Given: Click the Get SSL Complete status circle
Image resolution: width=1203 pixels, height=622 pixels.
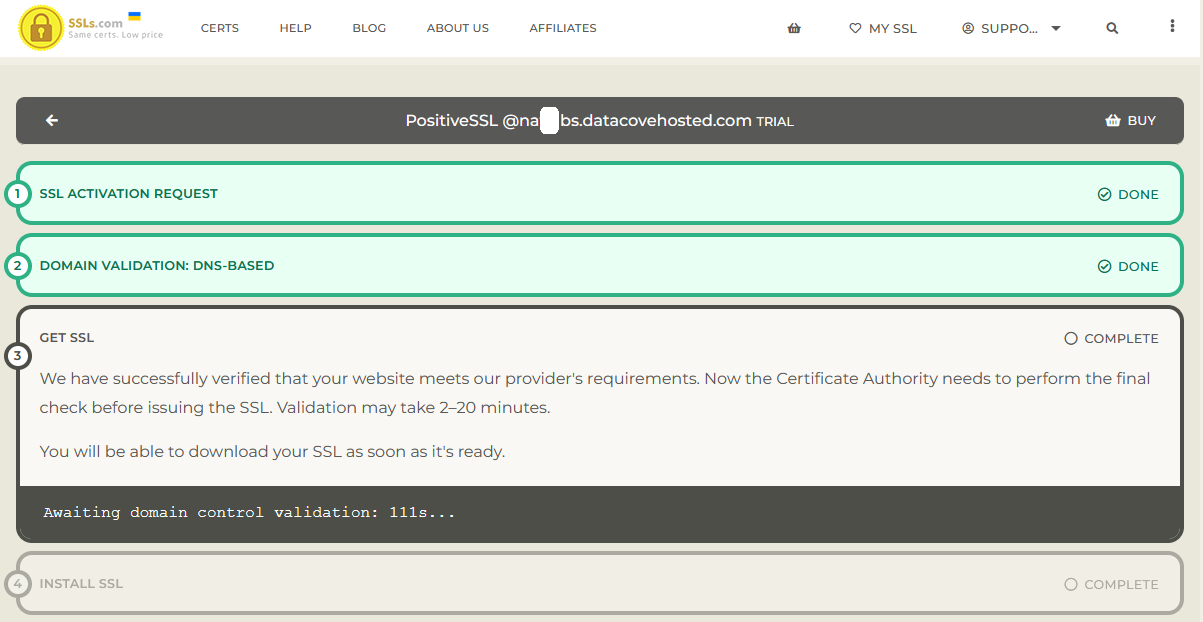Looking at the screenshot, I should point(1071,339).
